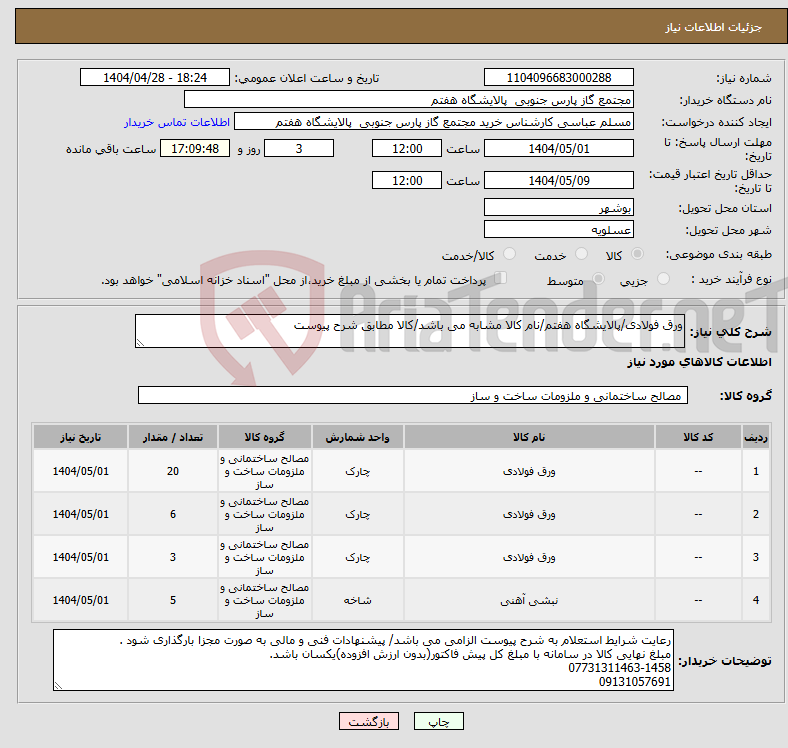The width and height of the screenshot is (788, 748).
Task: Select the خدمت radio button
Action: pyautogui.click(x=581, y=254)
